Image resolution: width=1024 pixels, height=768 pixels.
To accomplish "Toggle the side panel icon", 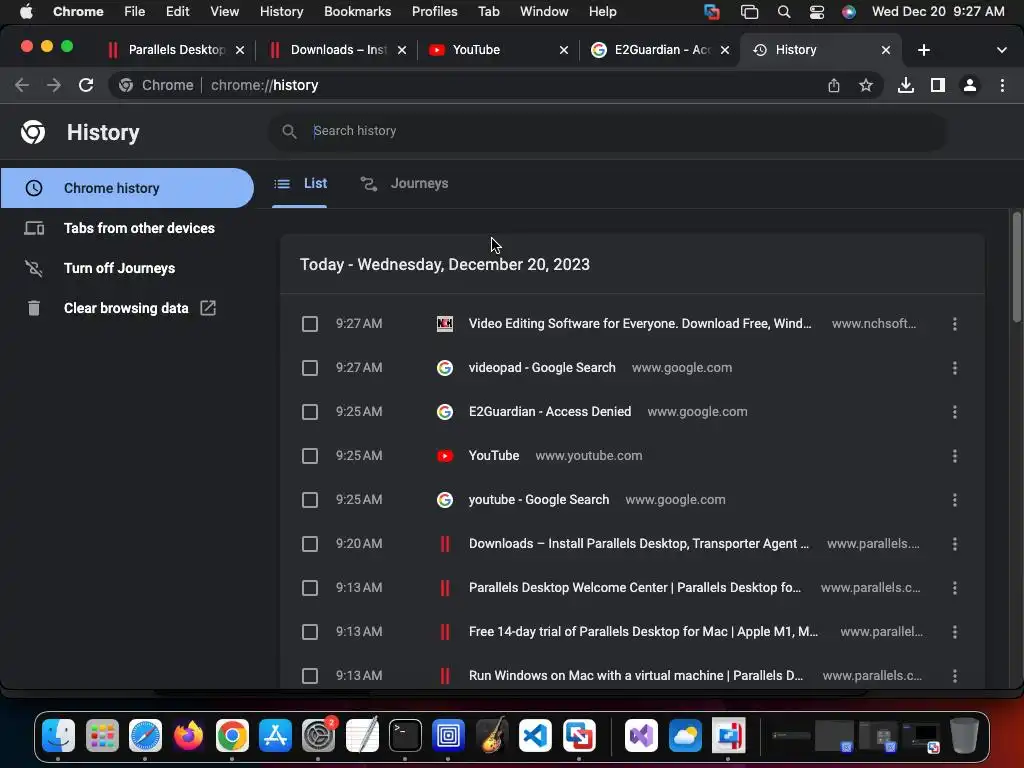I will click(x=938, y=85).
